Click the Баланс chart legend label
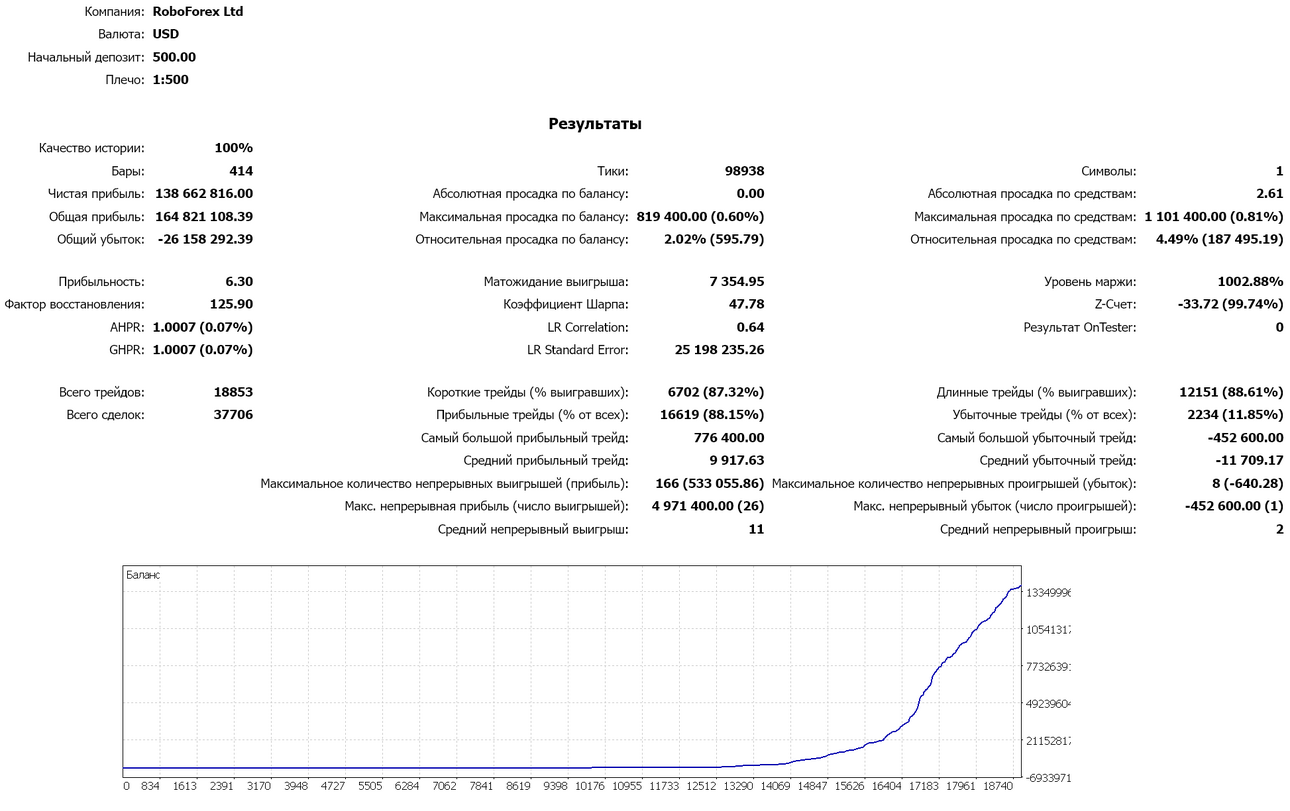The height and width of the screenshot is (811, 1290). tap(142, 575)
